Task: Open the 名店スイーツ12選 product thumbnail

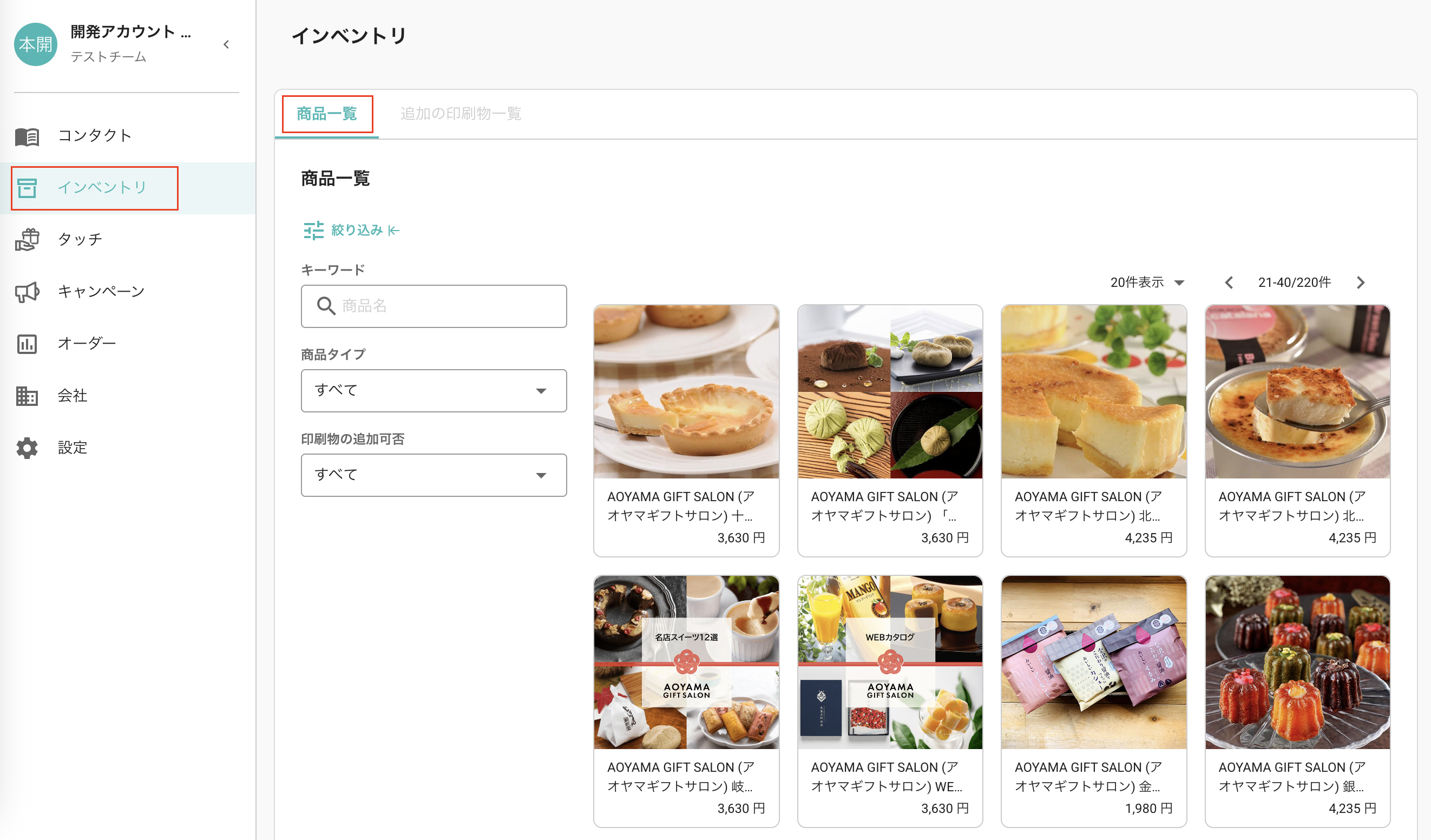Action: click(686, 662)
